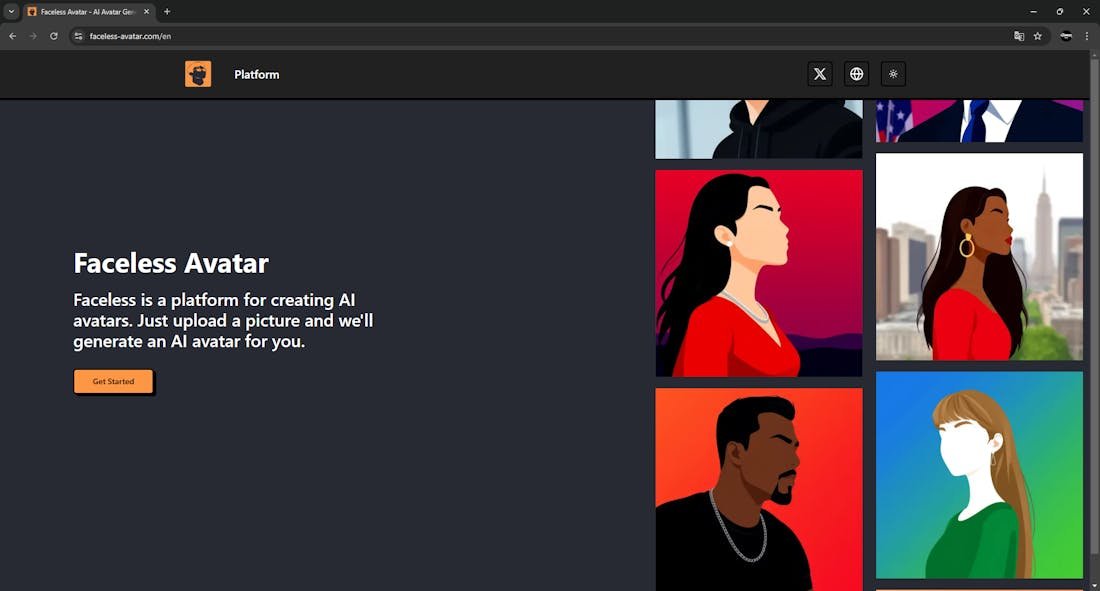Click the Faceless Avatar logo icon
This screenshot has width=1100, height=591.
tap(198, 74)
